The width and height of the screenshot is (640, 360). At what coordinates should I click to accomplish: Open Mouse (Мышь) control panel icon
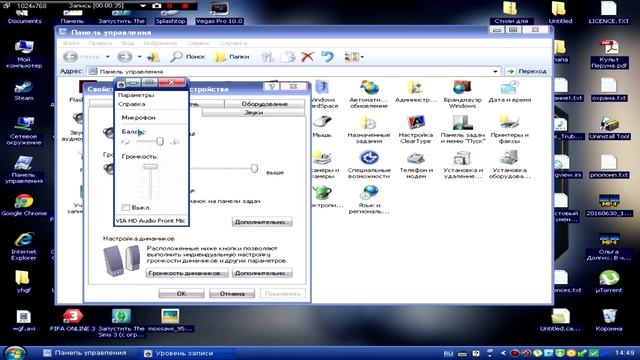322,126
